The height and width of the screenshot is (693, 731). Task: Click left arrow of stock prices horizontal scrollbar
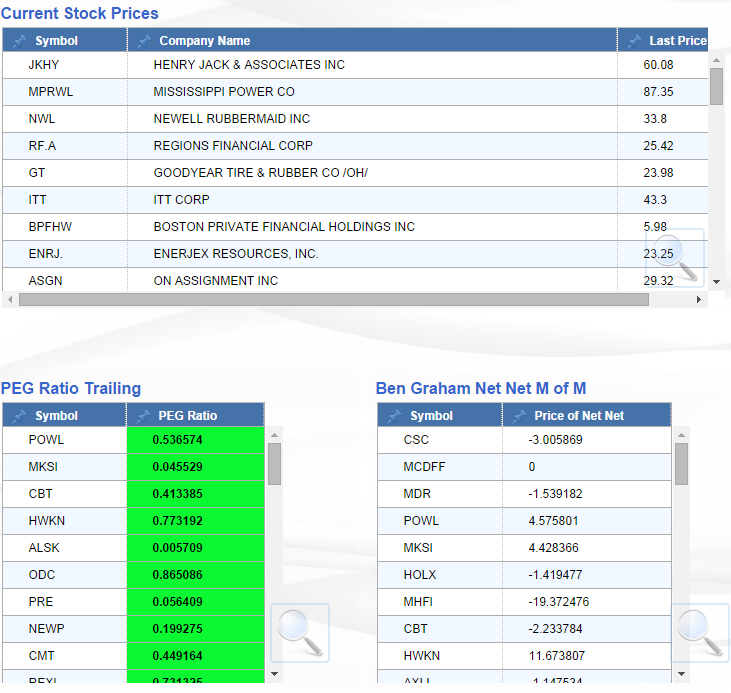[10, 299]
